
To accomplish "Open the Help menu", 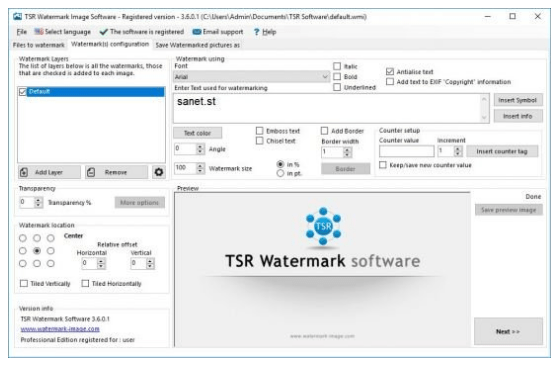I will point(265,32).
